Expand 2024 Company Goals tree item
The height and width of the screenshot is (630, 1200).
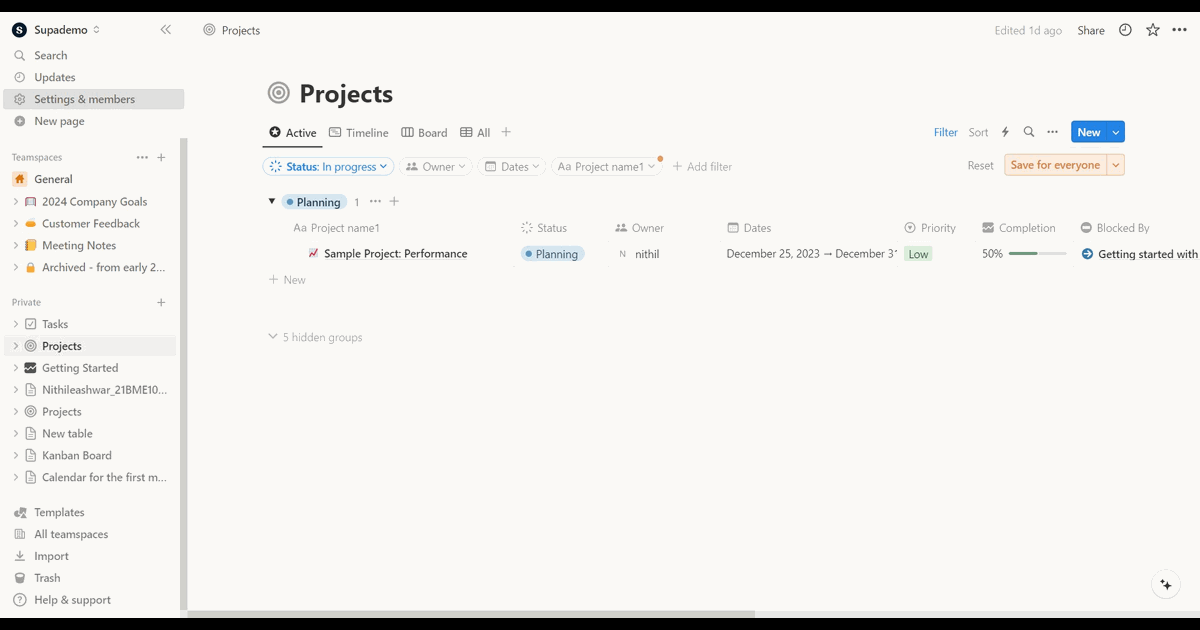[16, 202]
